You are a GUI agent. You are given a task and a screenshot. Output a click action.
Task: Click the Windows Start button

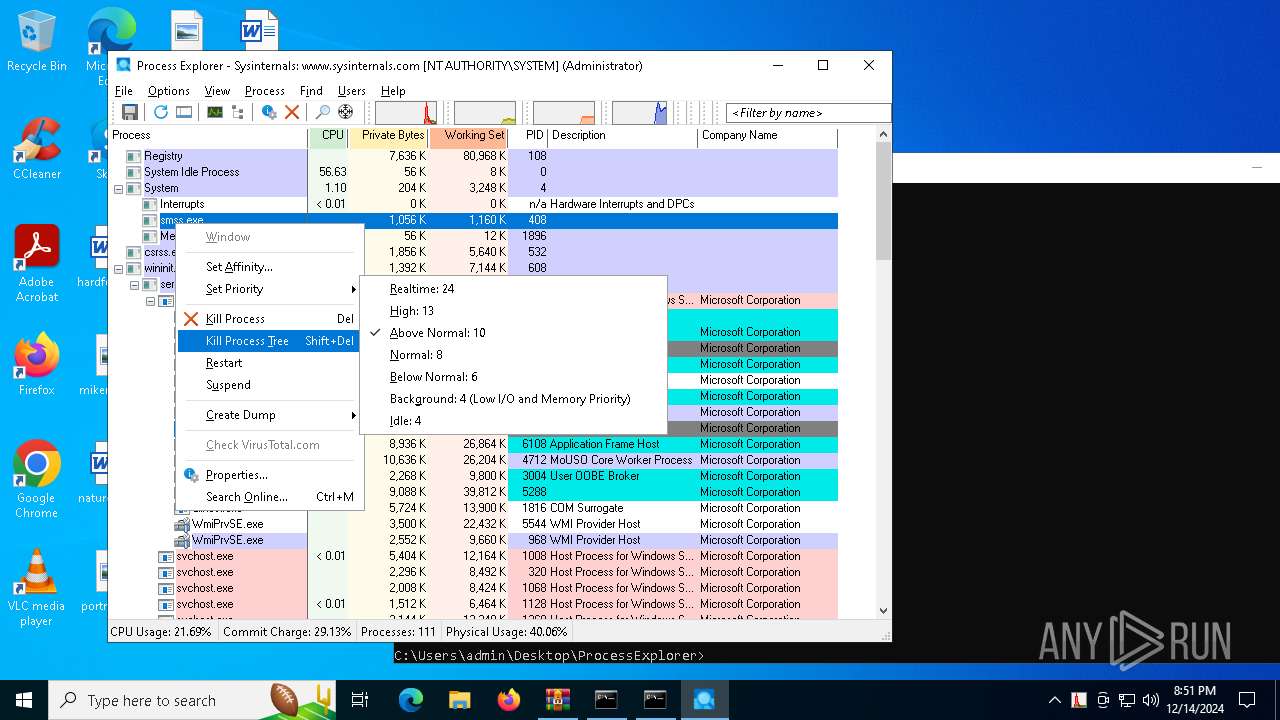24,700
